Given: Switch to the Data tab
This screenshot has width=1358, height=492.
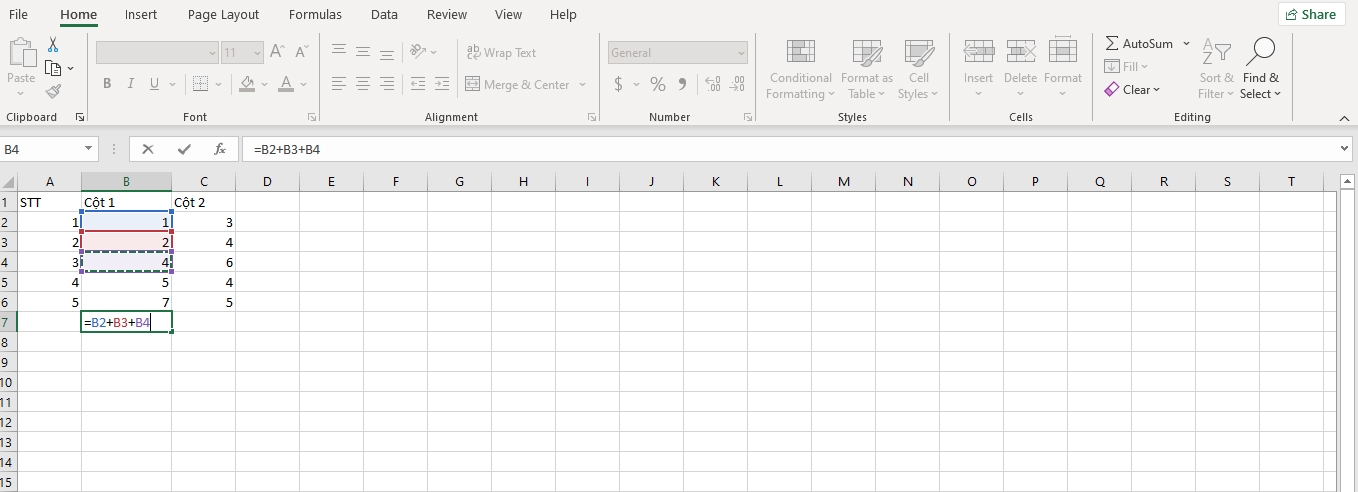Looking at the screenshot, I should point(384,14).
